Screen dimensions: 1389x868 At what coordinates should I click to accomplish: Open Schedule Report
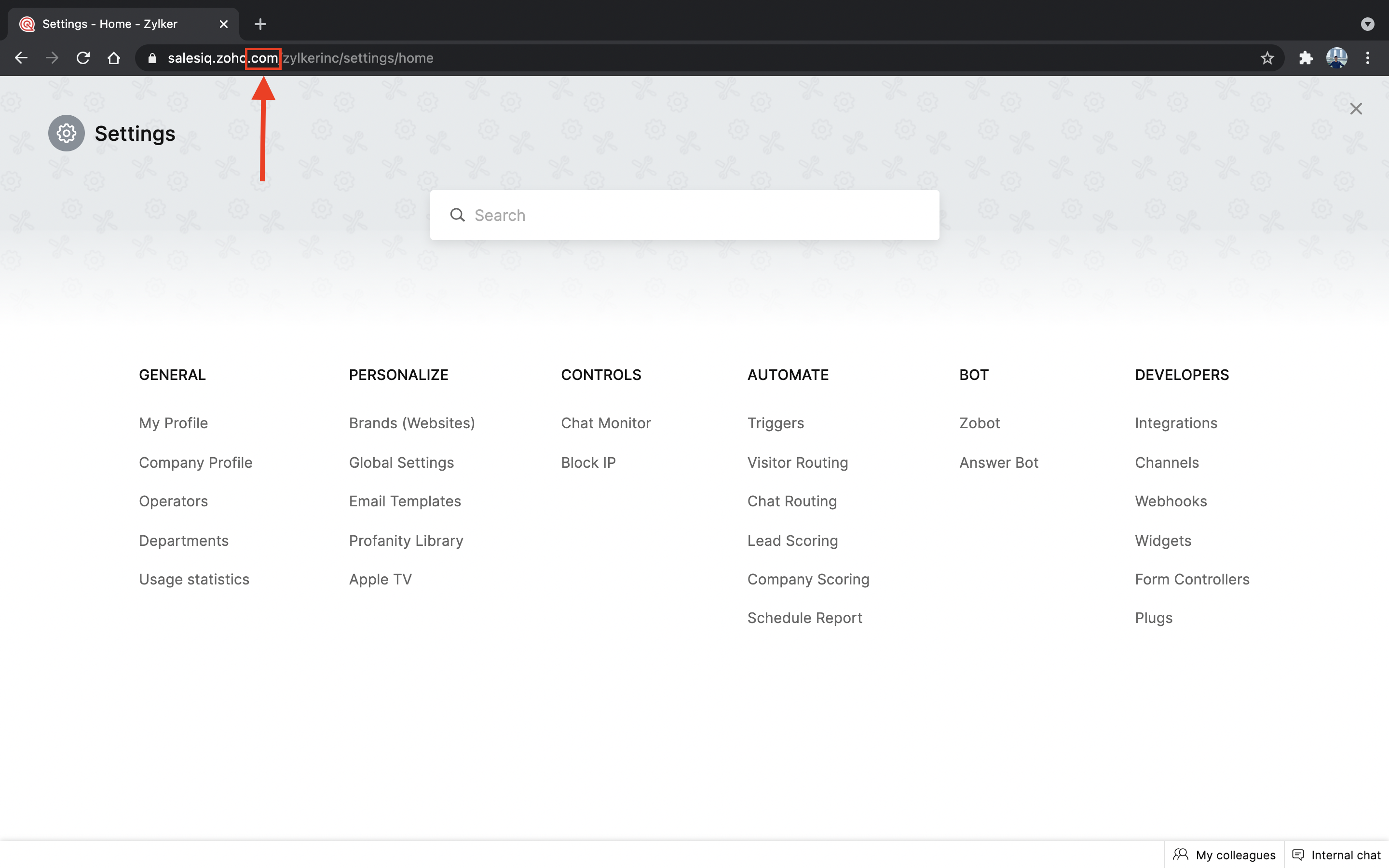click(804, 618)
